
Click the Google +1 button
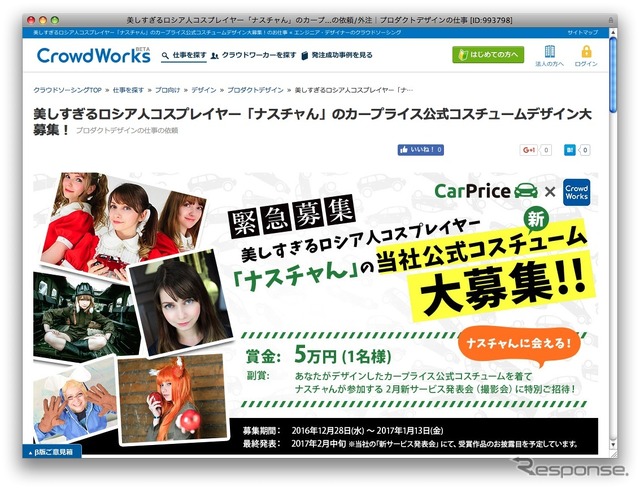(529, 150)
